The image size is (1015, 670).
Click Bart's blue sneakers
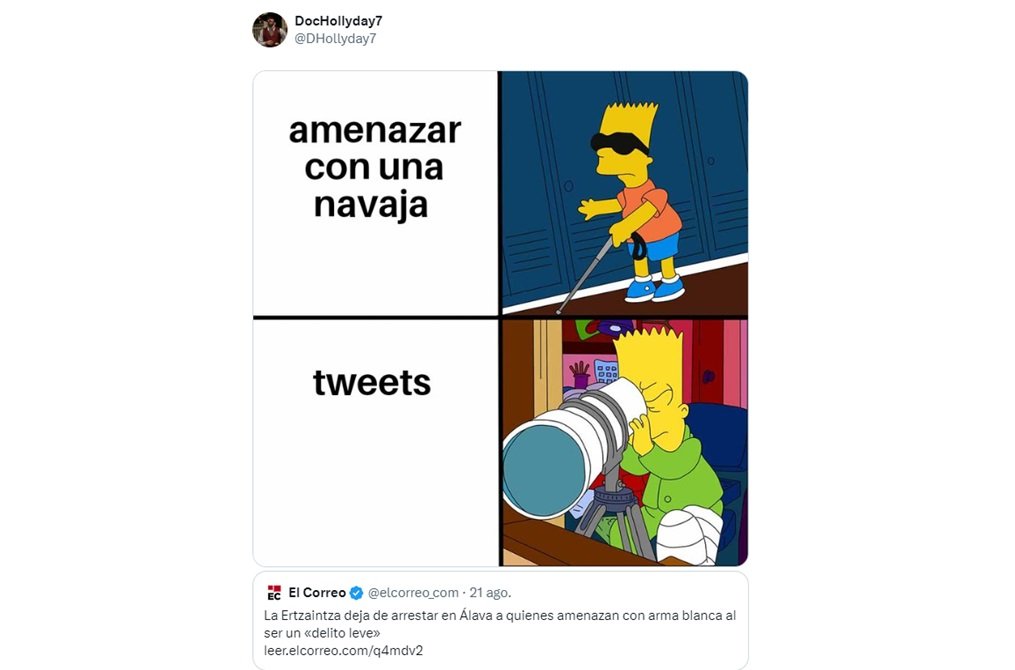coord(654,289)
